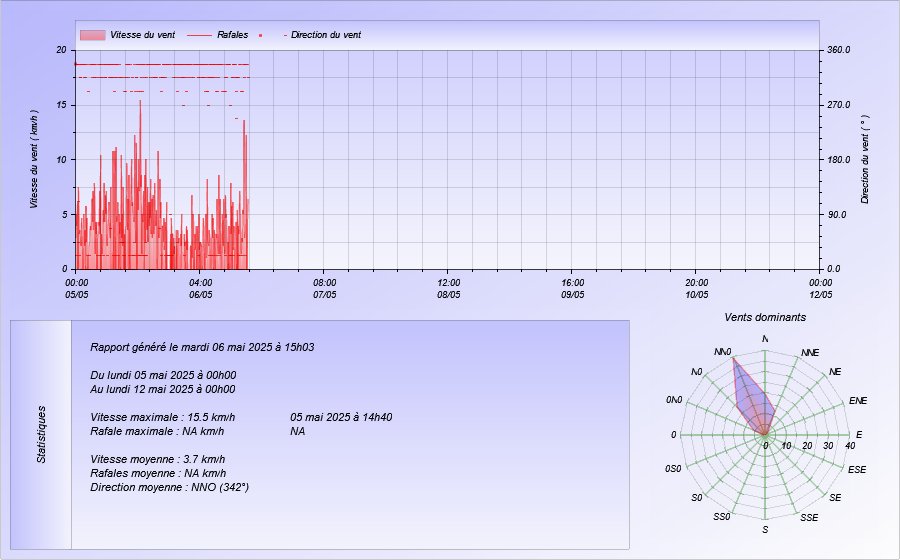This screenshot has height=560, width=900.
Task: Click the NNO label on wind rose
Action: point(723,352)
